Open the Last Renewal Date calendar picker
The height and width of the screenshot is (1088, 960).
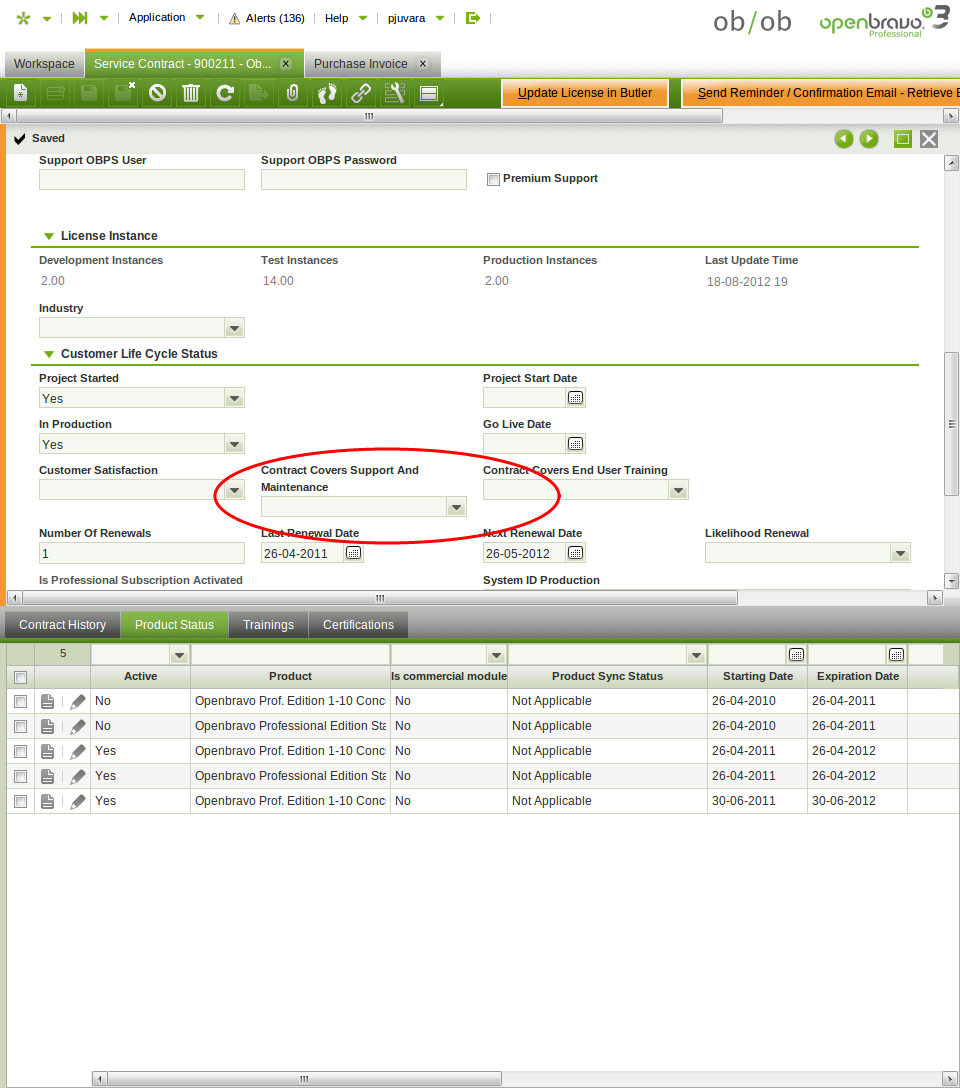(x=353, y=553)
